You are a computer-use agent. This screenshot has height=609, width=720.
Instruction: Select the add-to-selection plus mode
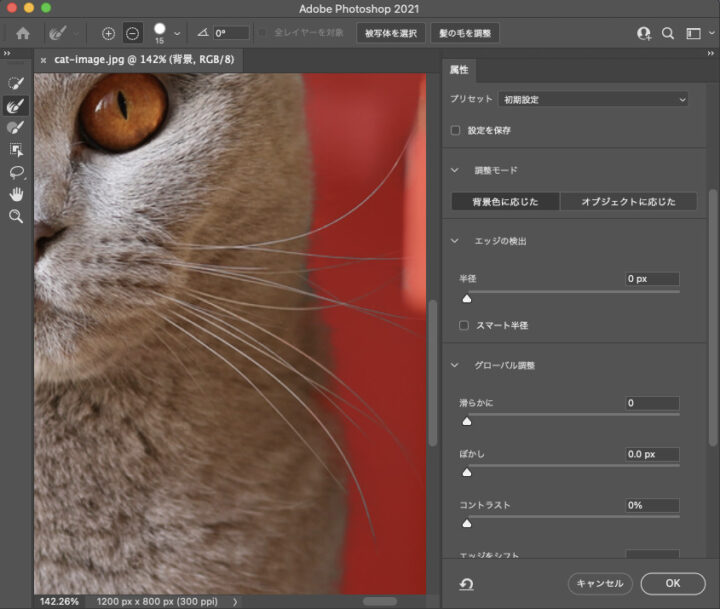pyautogui.click(x=108, y=34)
